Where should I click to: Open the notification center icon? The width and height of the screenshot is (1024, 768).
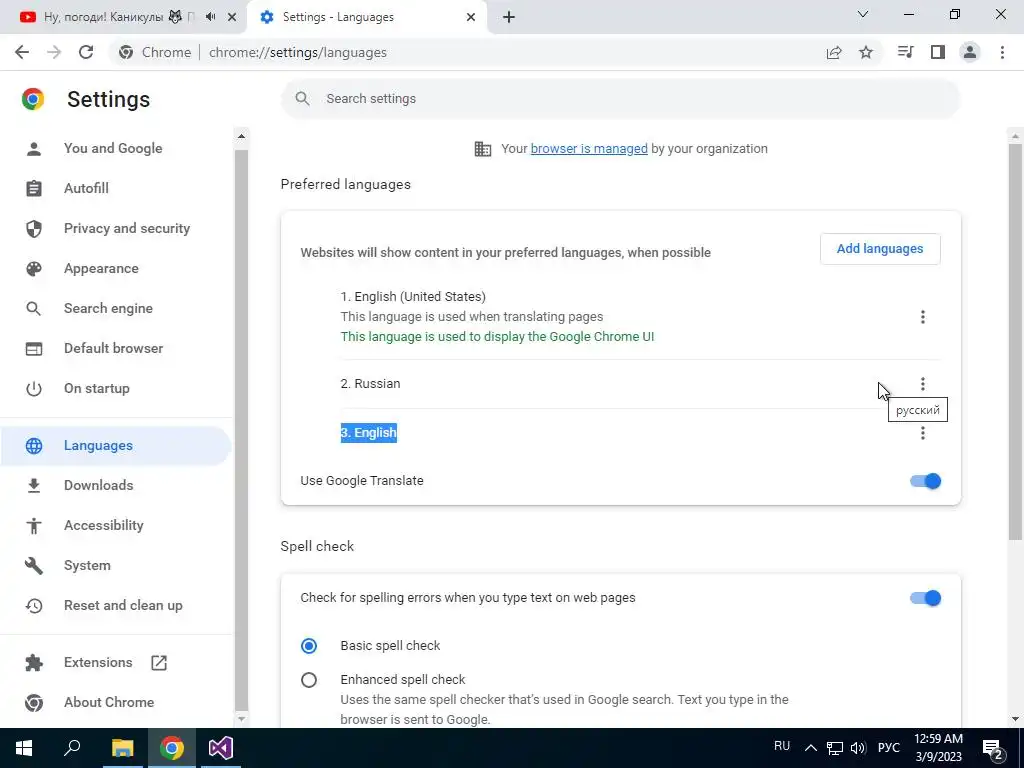[993, 749]
